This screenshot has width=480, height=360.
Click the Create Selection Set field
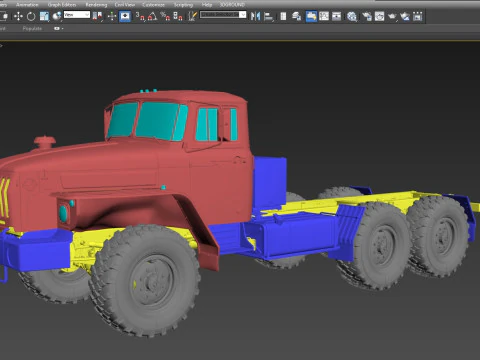coord(219,15)
